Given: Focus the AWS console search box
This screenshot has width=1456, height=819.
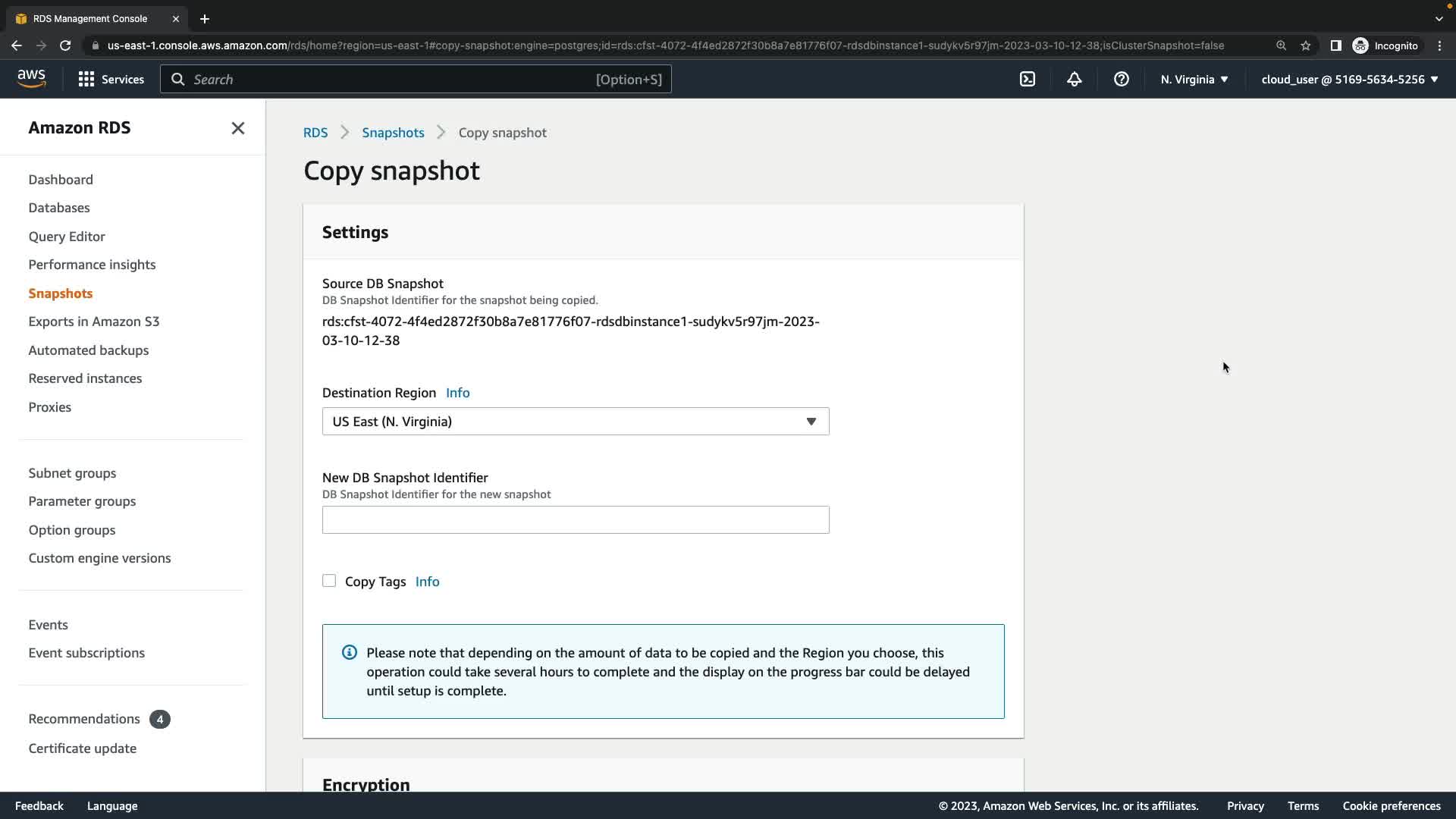Looking at the screenshot, I should pos(416,79).
